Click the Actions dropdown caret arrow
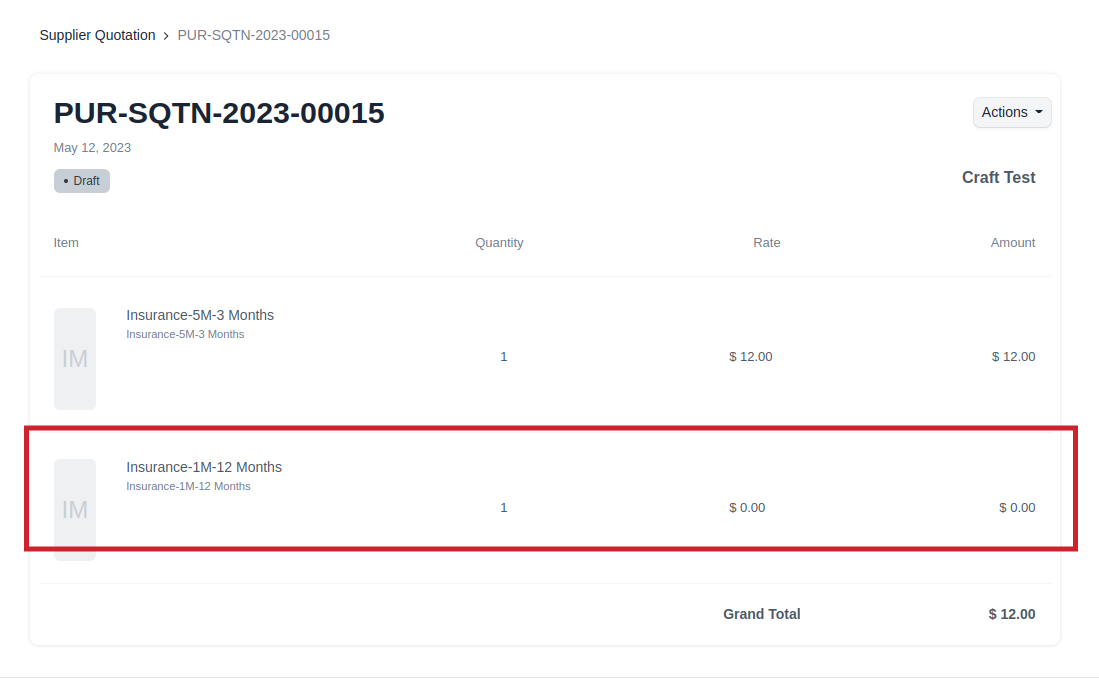The width and height of the screenshot is (1099, 684). point(1038,112)
